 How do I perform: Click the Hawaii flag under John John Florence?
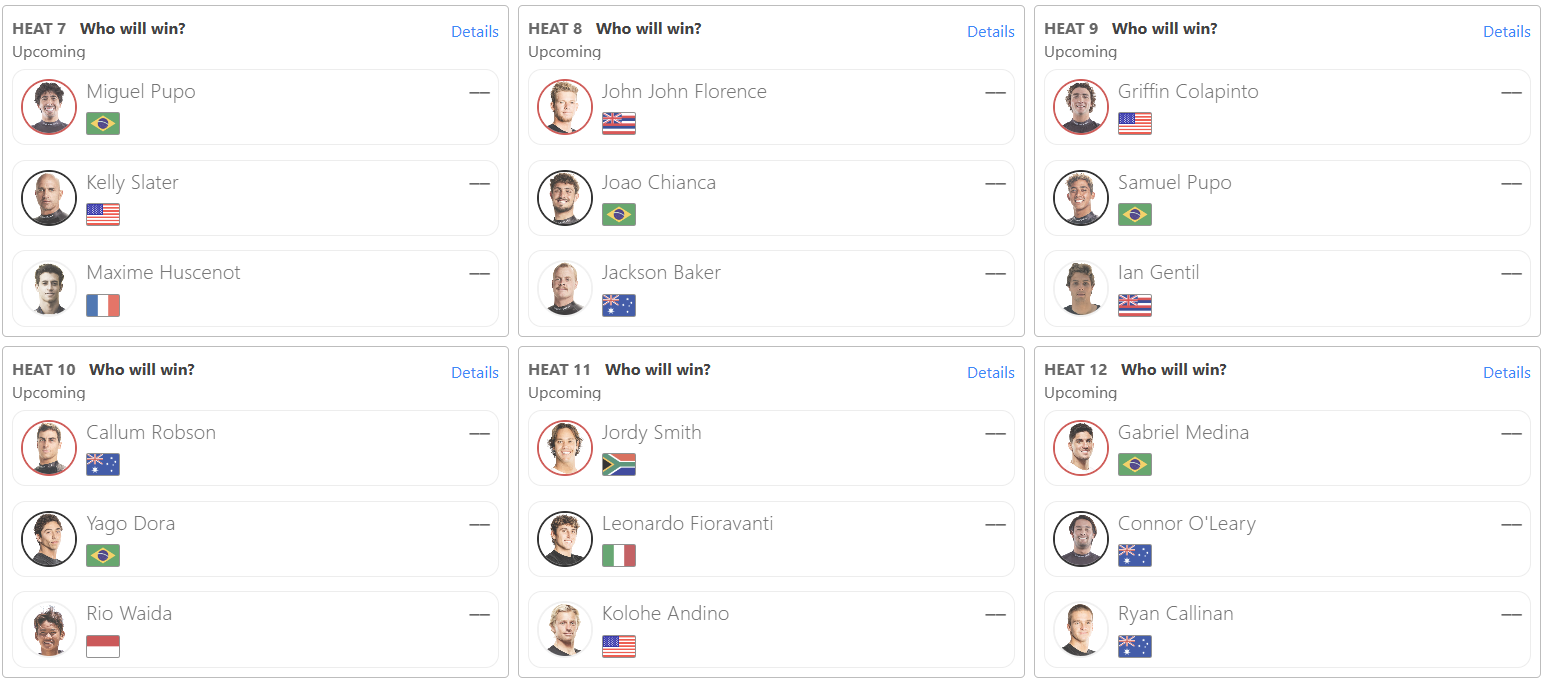pyautogui.click(x=619, y=123)
